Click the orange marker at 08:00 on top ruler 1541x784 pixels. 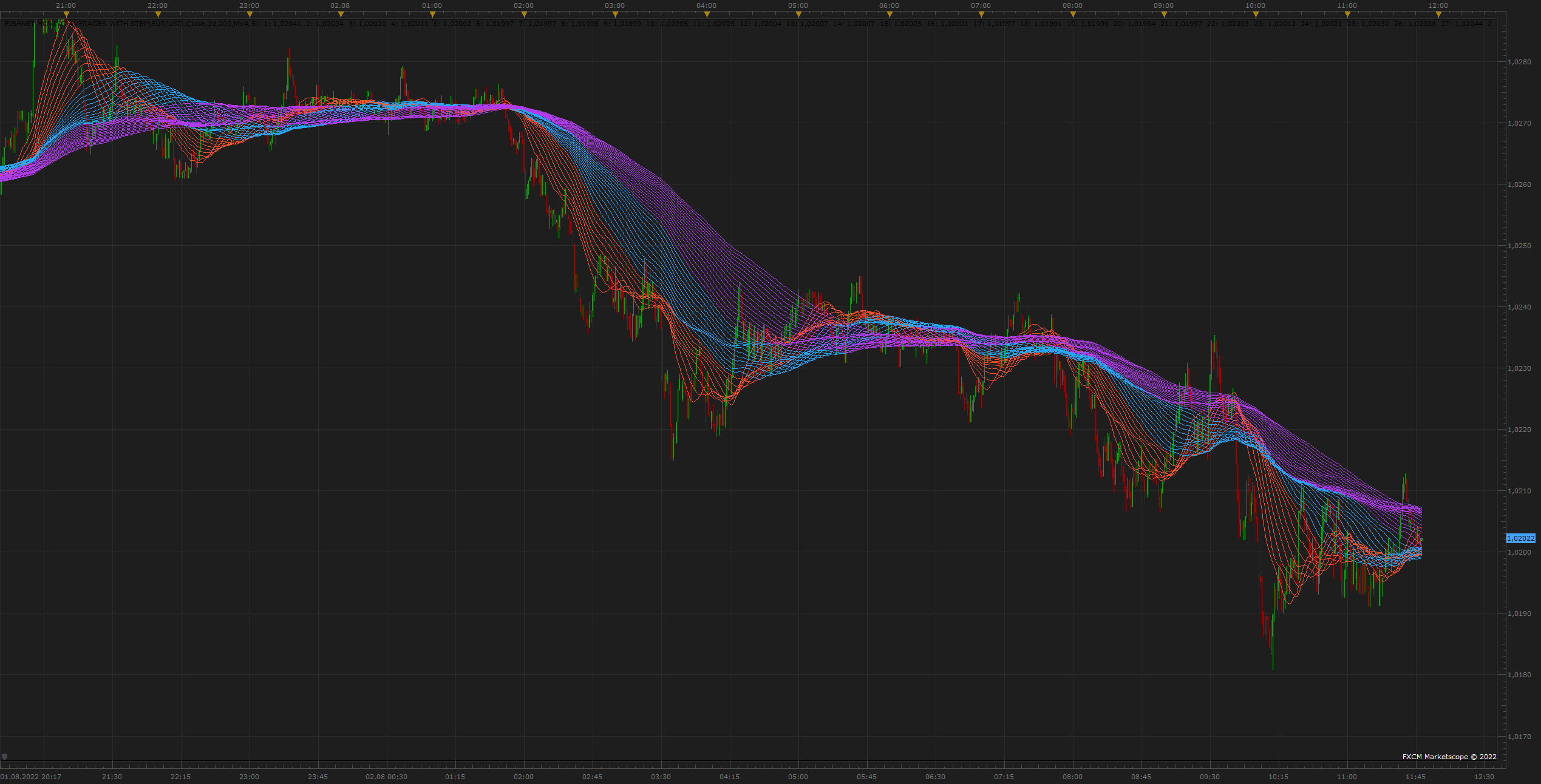pos(1073,14)
